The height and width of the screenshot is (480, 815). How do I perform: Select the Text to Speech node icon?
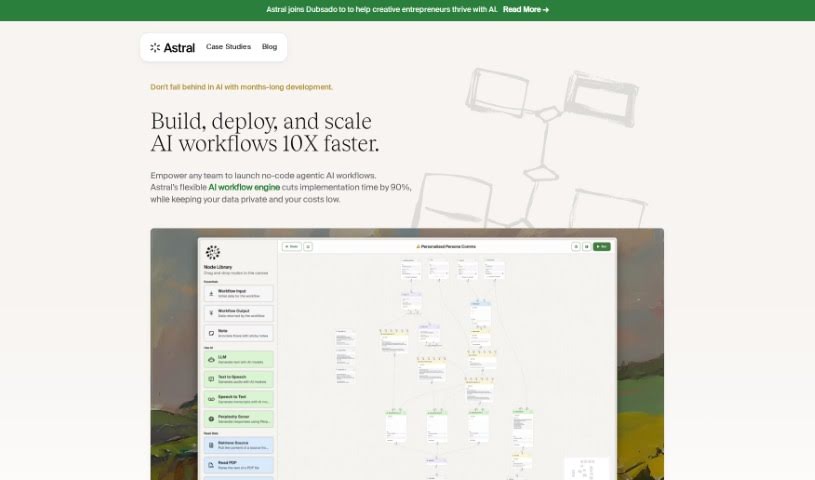[x=211, y=379]
